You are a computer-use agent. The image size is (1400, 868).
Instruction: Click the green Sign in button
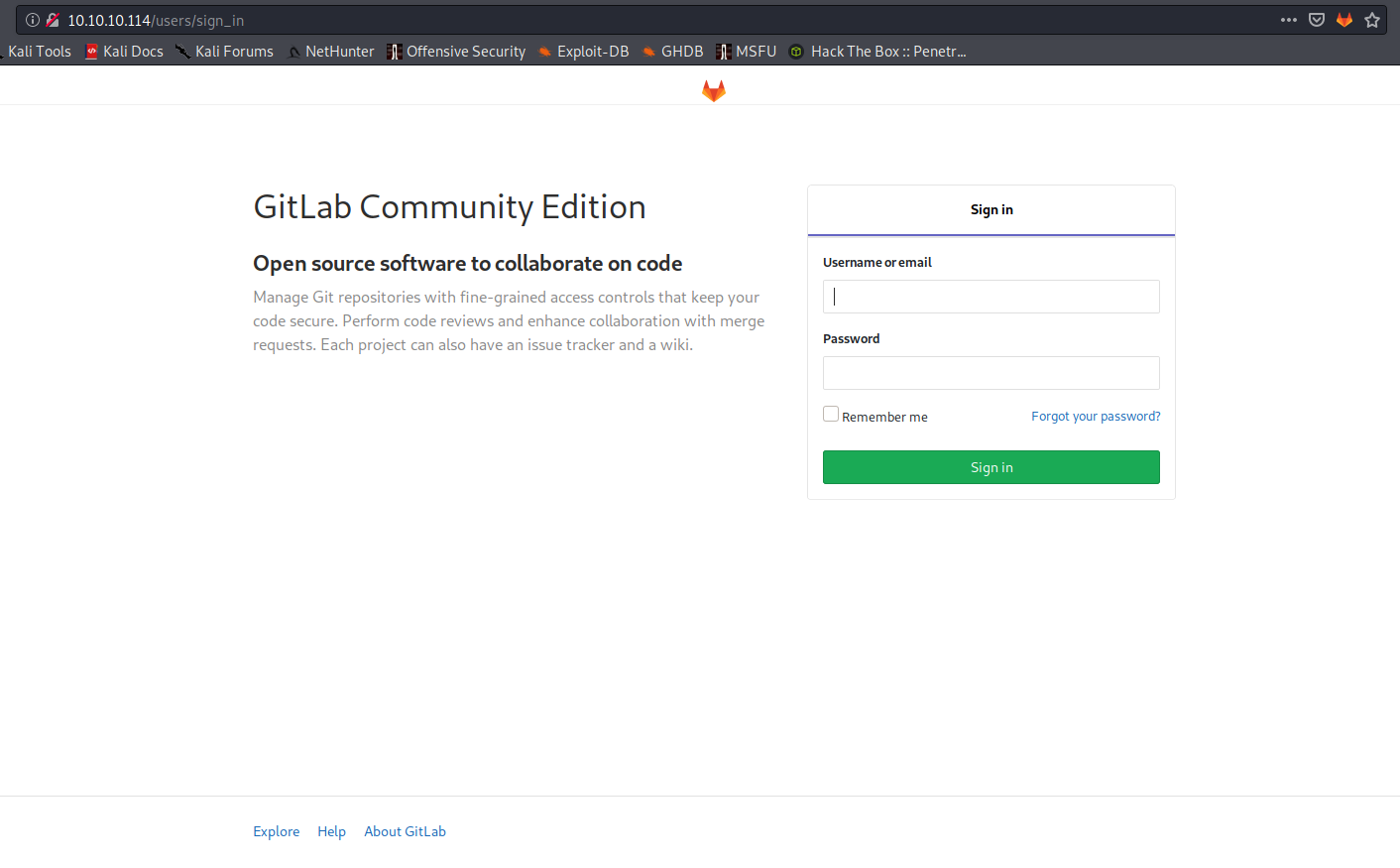(x=992, y=467)
